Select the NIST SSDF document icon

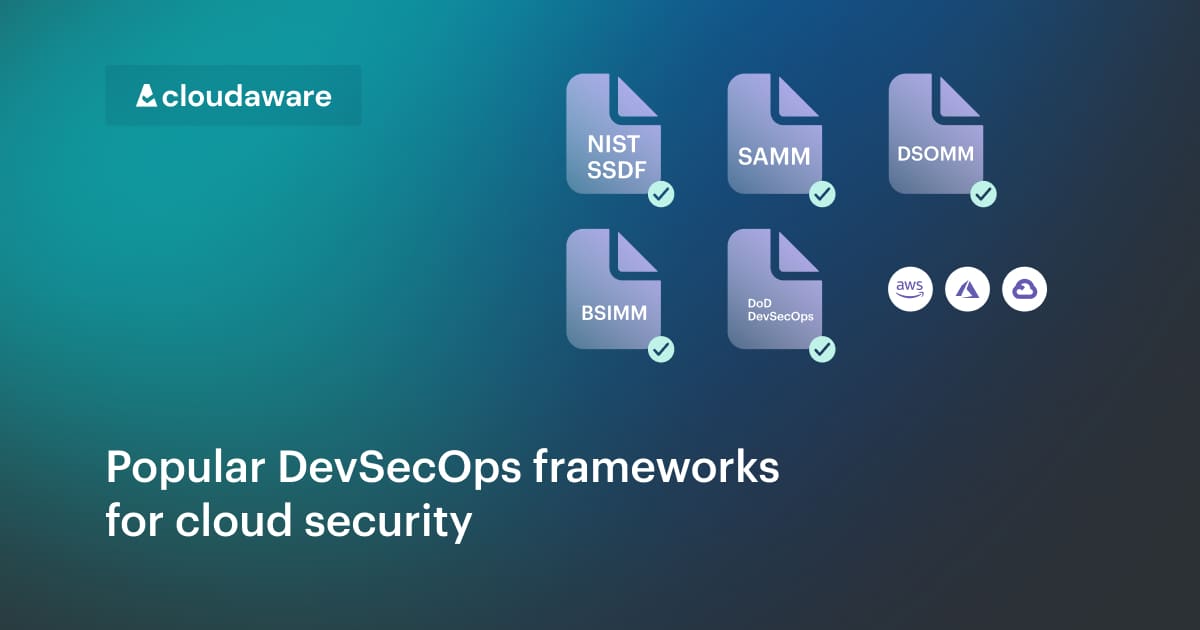coord(614,134)
